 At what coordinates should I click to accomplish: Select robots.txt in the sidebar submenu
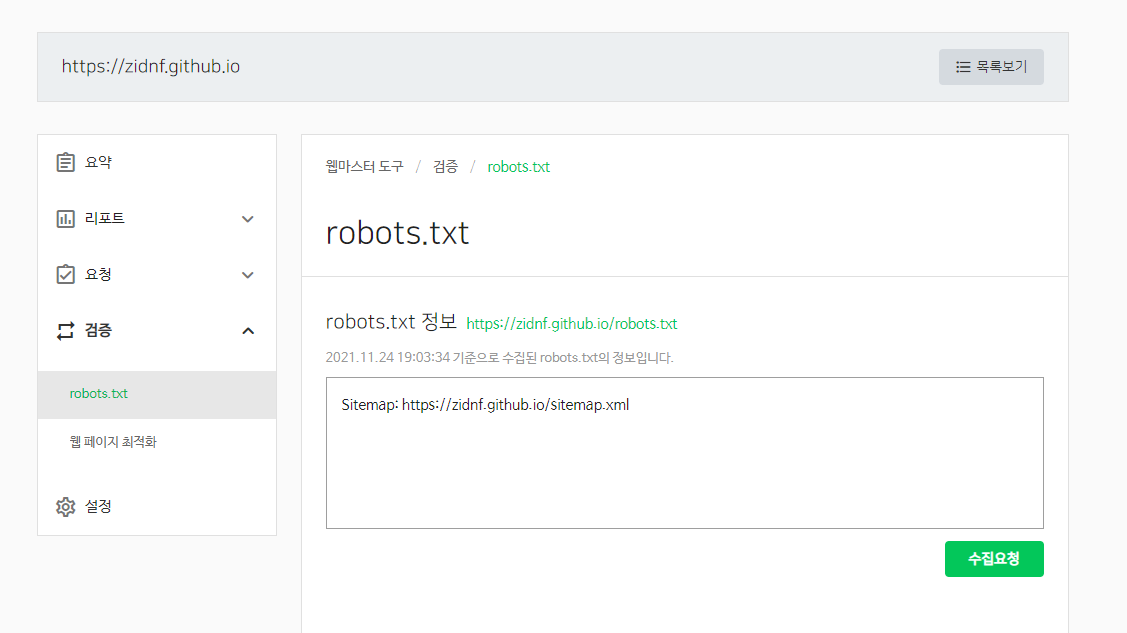click(99, 394)
